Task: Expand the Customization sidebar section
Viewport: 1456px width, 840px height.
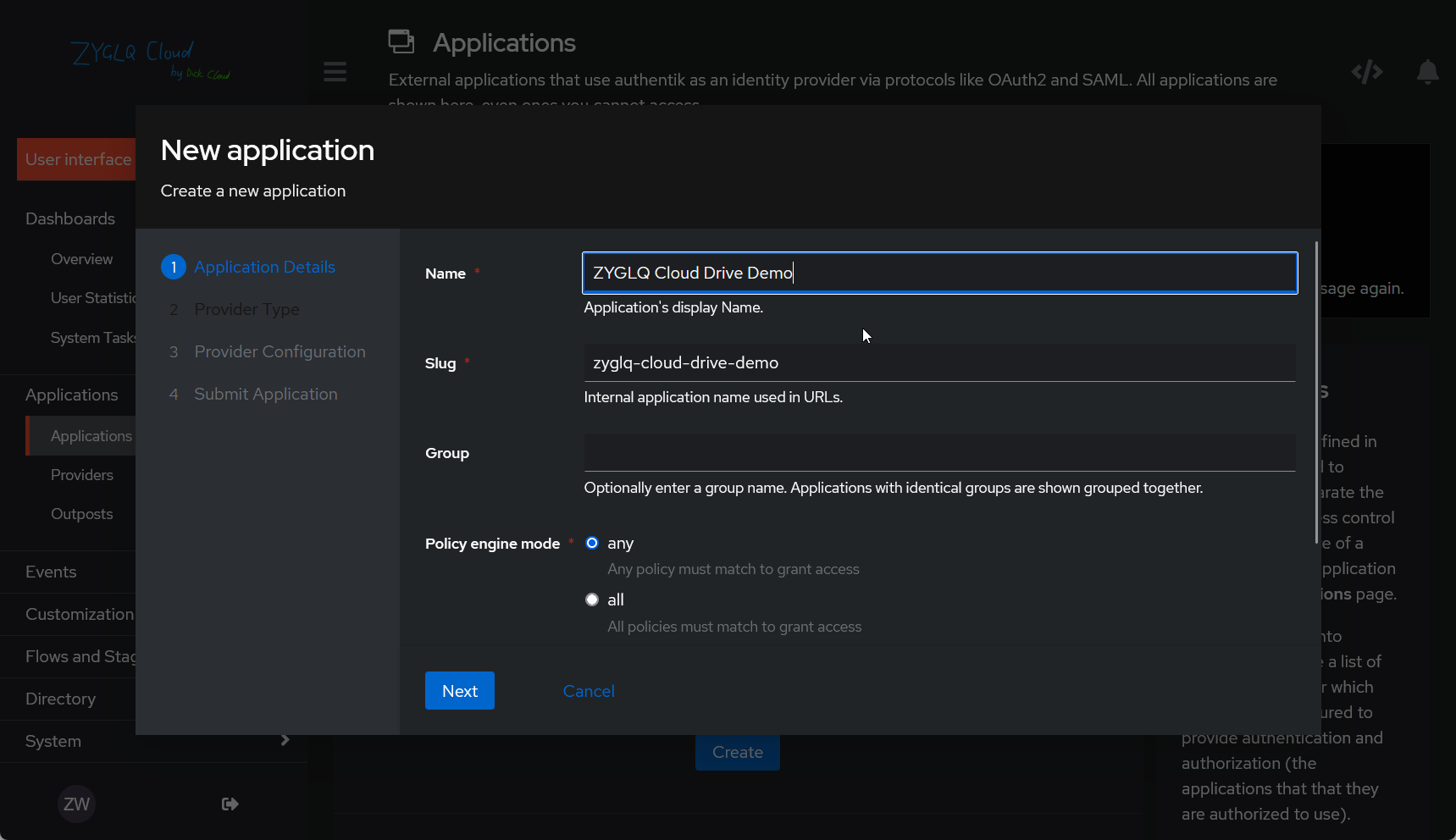Action: click(68, 614)
